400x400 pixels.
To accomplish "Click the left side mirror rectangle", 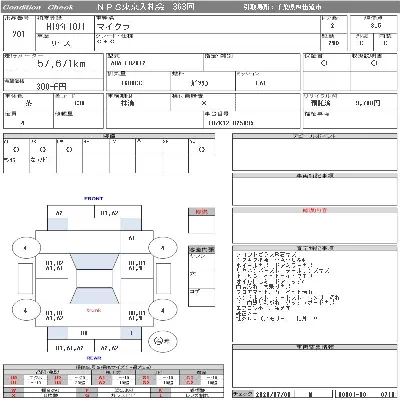I will coord(25,278).
